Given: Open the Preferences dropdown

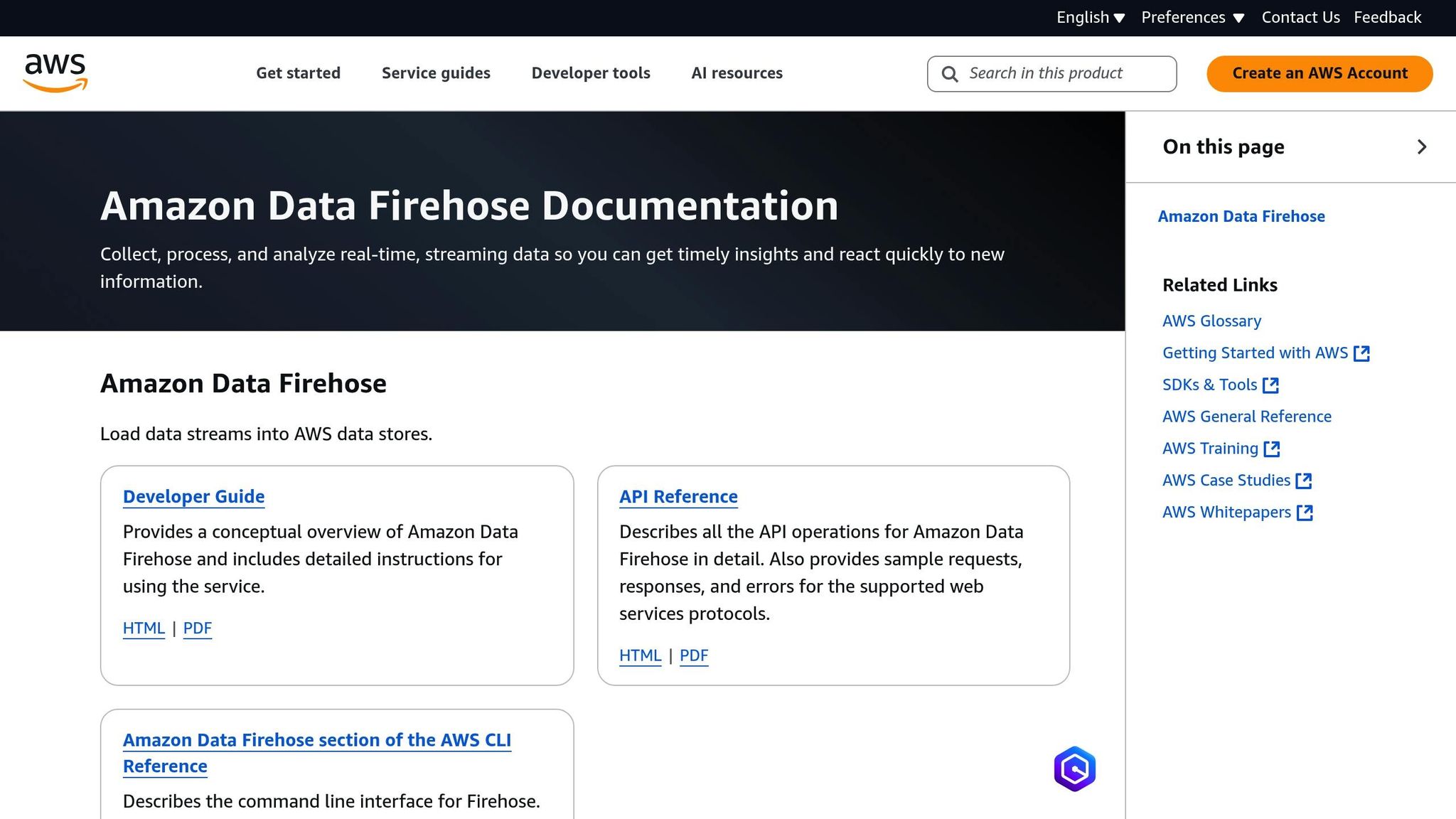Looking at the screenshot, I should pyautogui.click(x=1193, y=17).
